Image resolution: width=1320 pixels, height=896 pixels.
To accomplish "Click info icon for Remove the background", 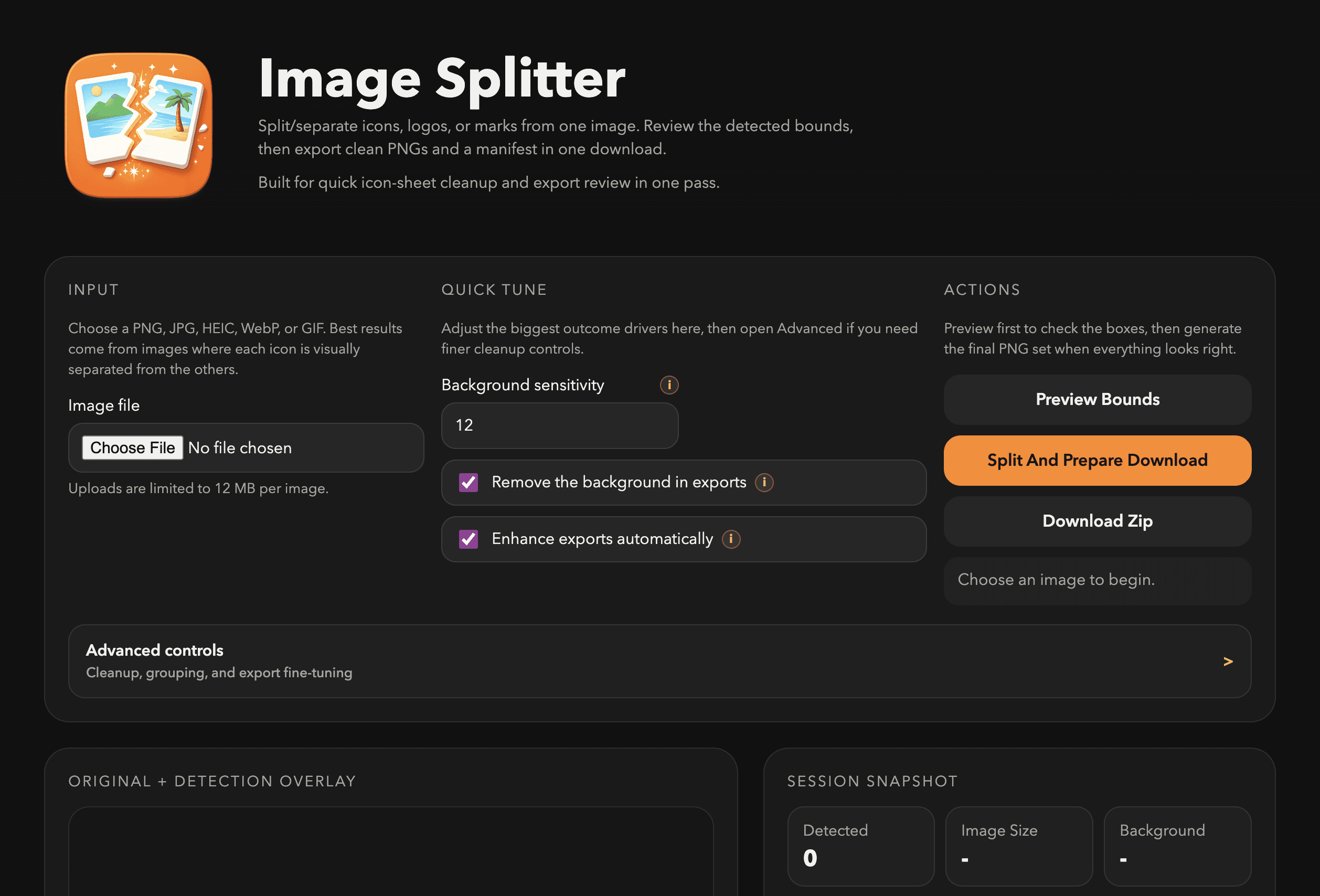I will 764,482.
